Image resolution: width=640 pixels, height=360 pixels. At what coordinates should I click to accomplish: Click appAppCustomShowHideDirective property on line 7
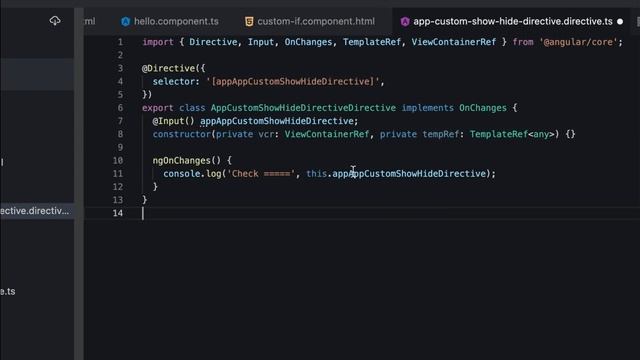[x=277, y=121]
